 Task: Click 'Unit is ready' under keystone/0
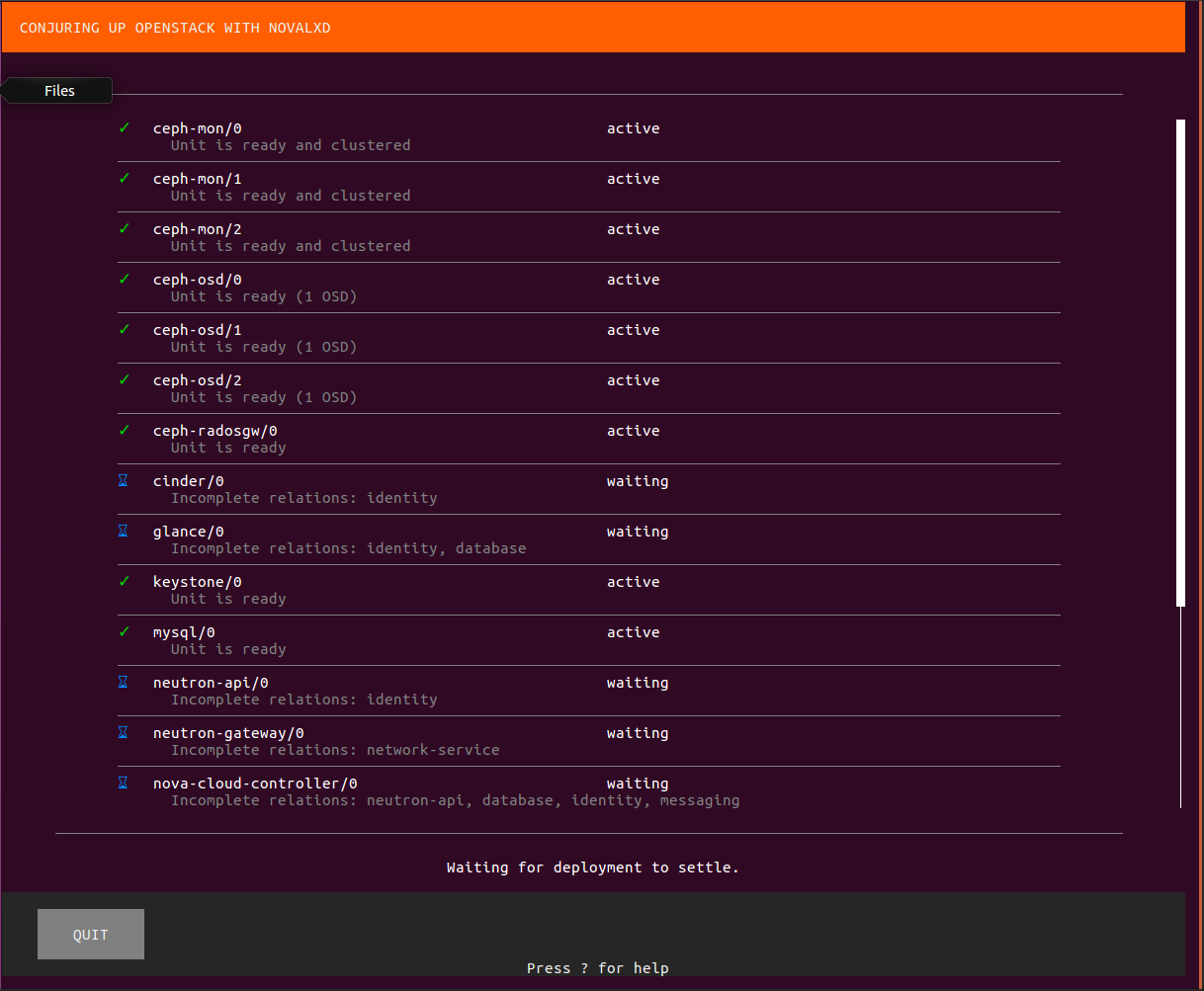coord(228,599)
